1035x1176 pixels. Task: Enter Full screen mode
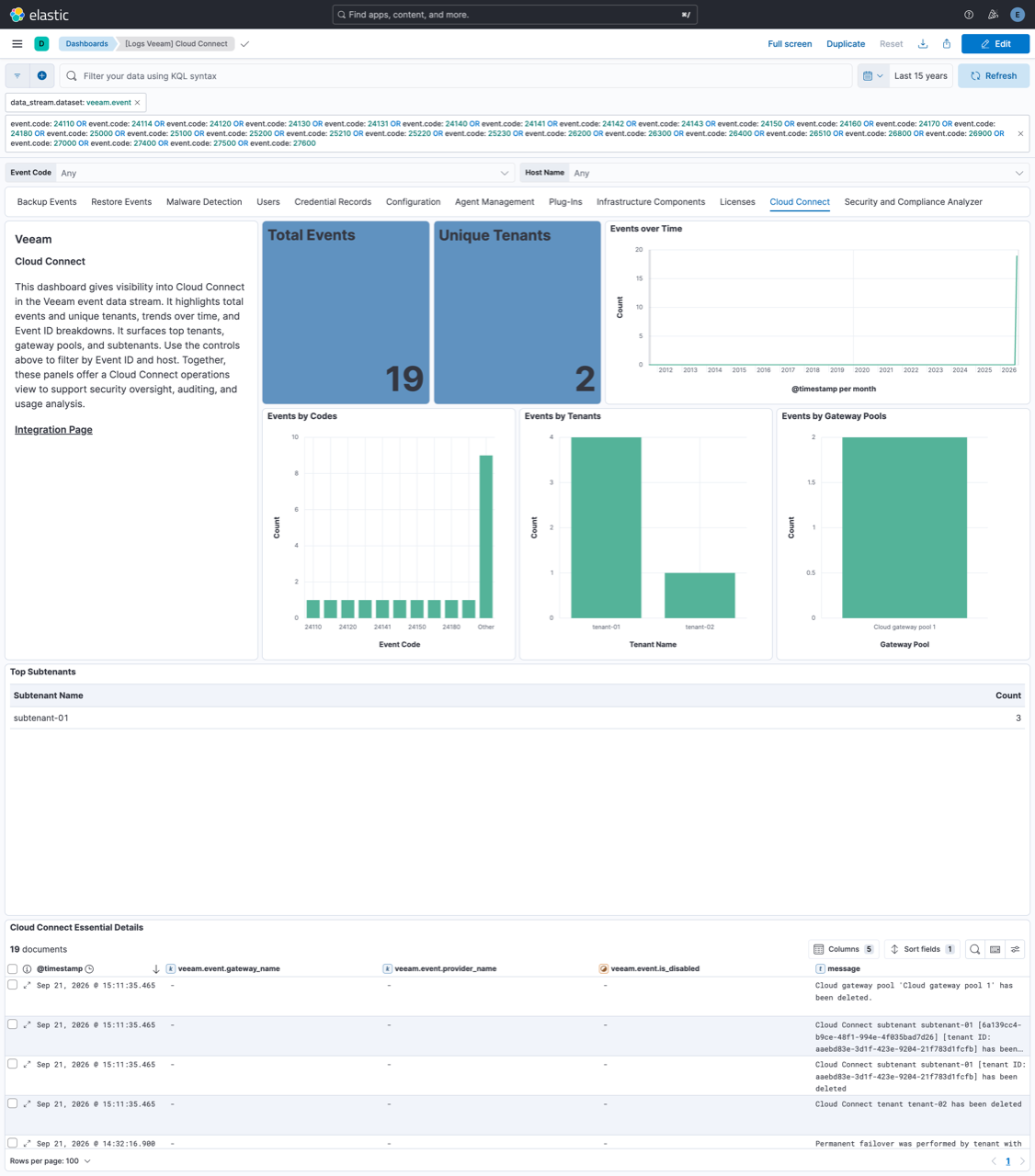coord(790,44)
